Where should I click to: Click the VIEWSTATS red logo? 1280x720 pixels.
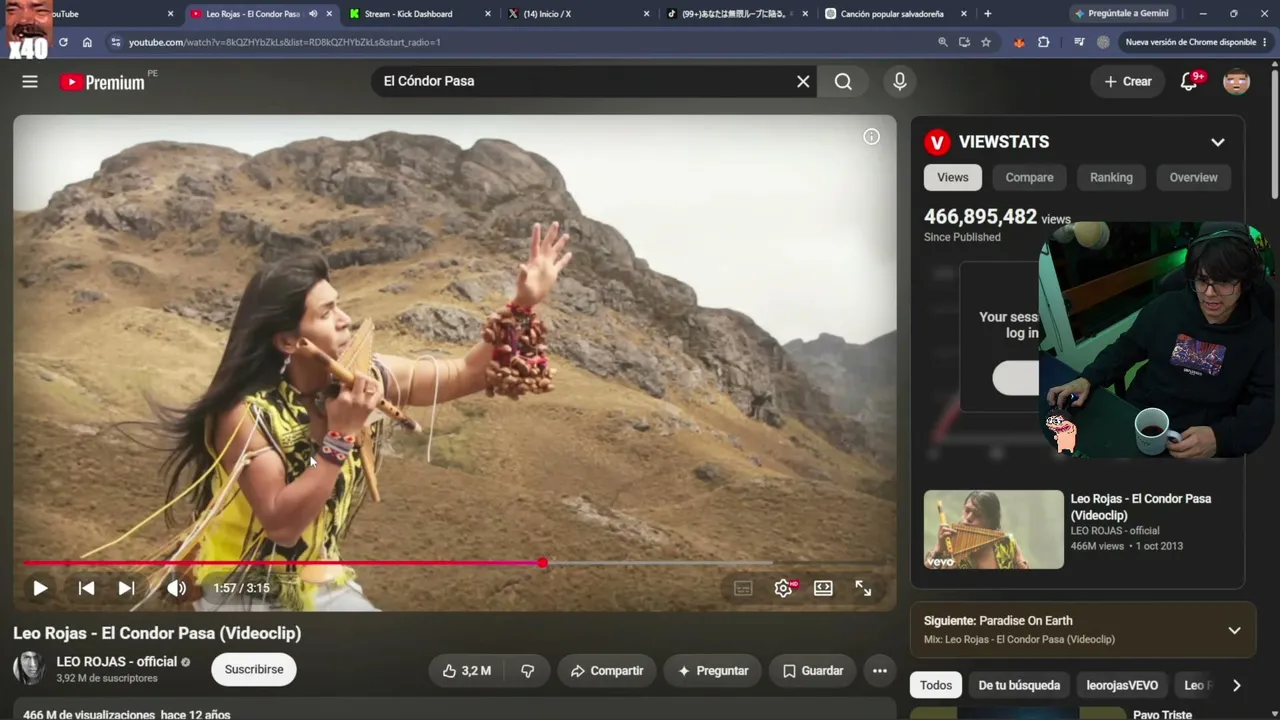click(x=937, y=142)
